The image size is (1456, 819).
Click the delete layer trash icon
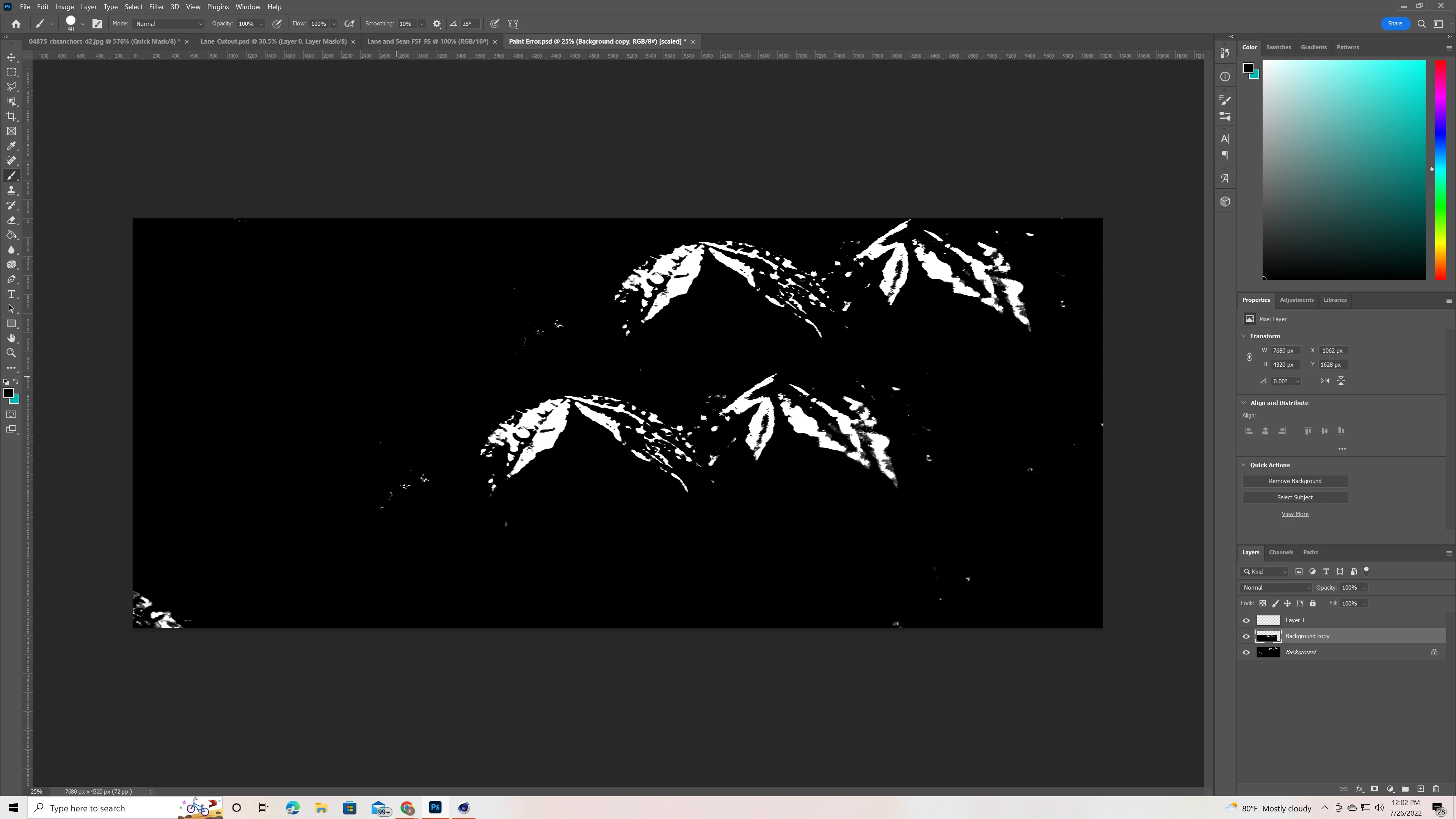click(x=1436, y=789)
